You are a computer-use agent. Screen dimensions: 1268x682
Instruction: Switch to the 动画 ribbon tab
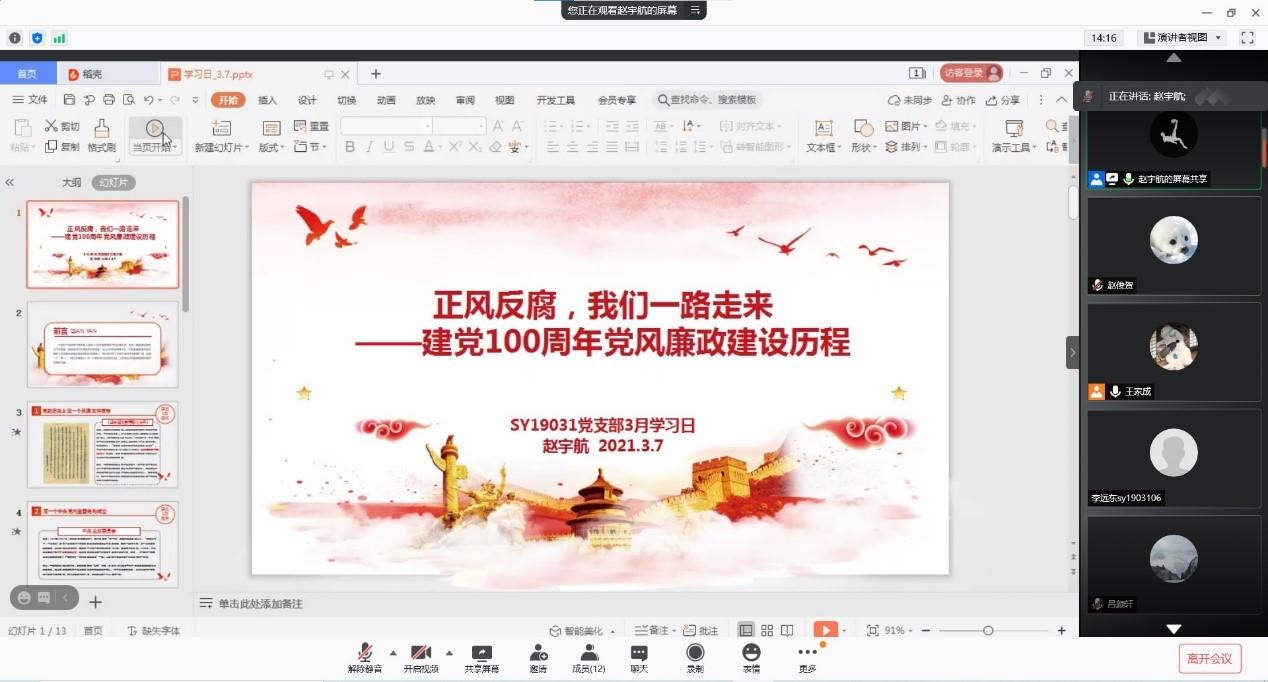click(x=386, y=100)
